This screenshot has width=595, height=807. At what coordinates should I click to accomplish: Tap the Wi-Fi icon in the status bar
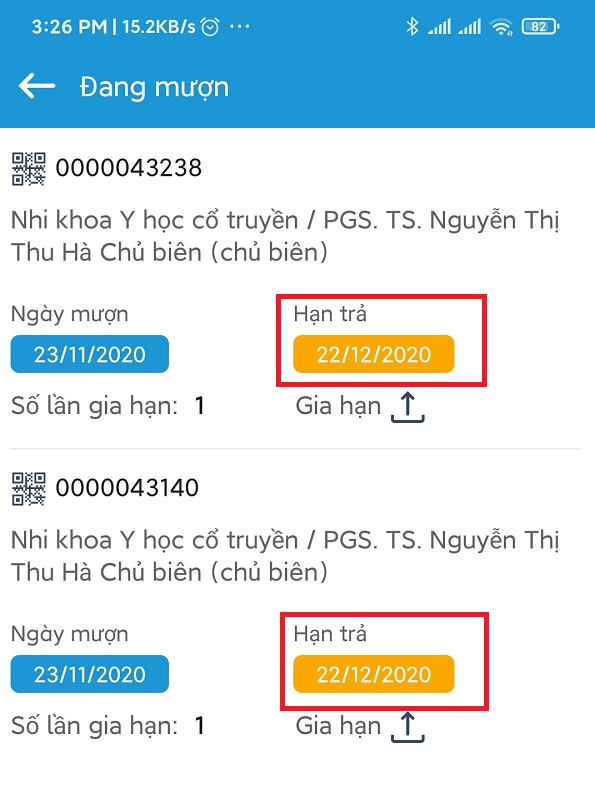point(501,26)
